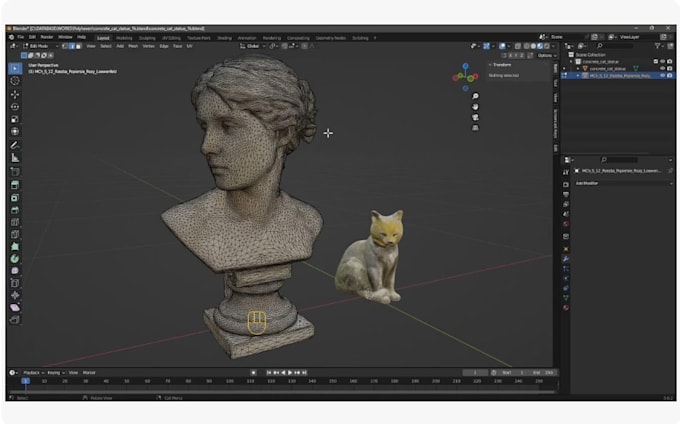Select the Extrude Region tool
The height and width of the screenshot is (424, 680).
tap(15, 185)
